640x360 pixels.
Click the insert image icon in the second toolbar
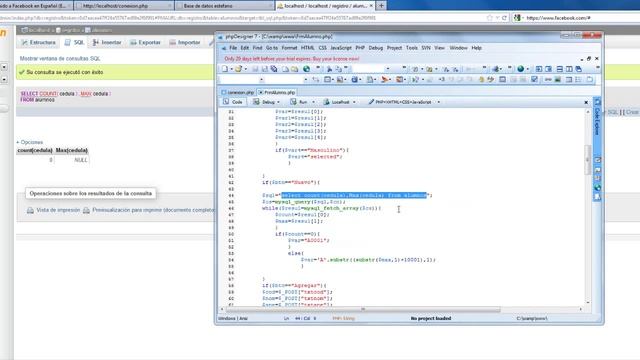point(558,80)
